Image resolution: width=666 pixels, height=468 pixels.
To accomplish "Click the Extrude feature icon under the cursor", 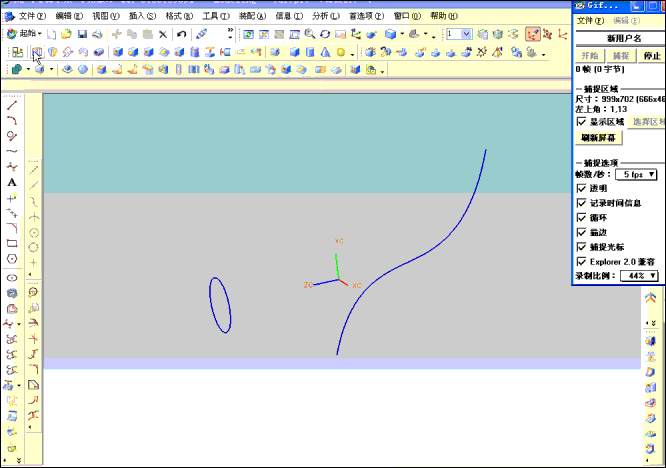I will 37,52.
